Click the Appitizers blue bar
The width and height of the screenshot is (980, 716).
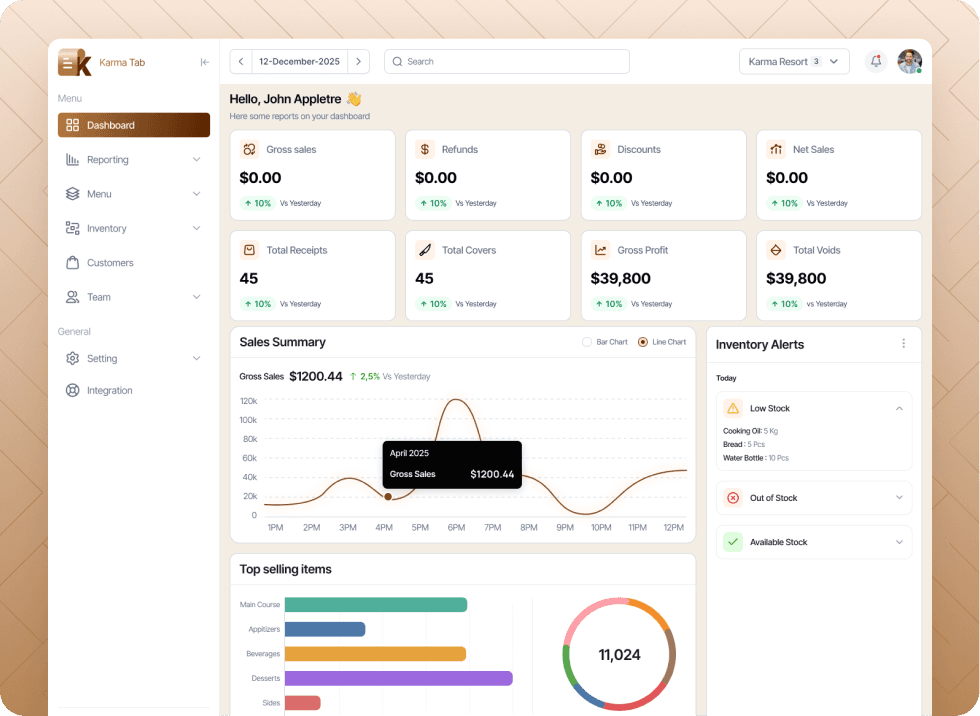pos(325,629)
